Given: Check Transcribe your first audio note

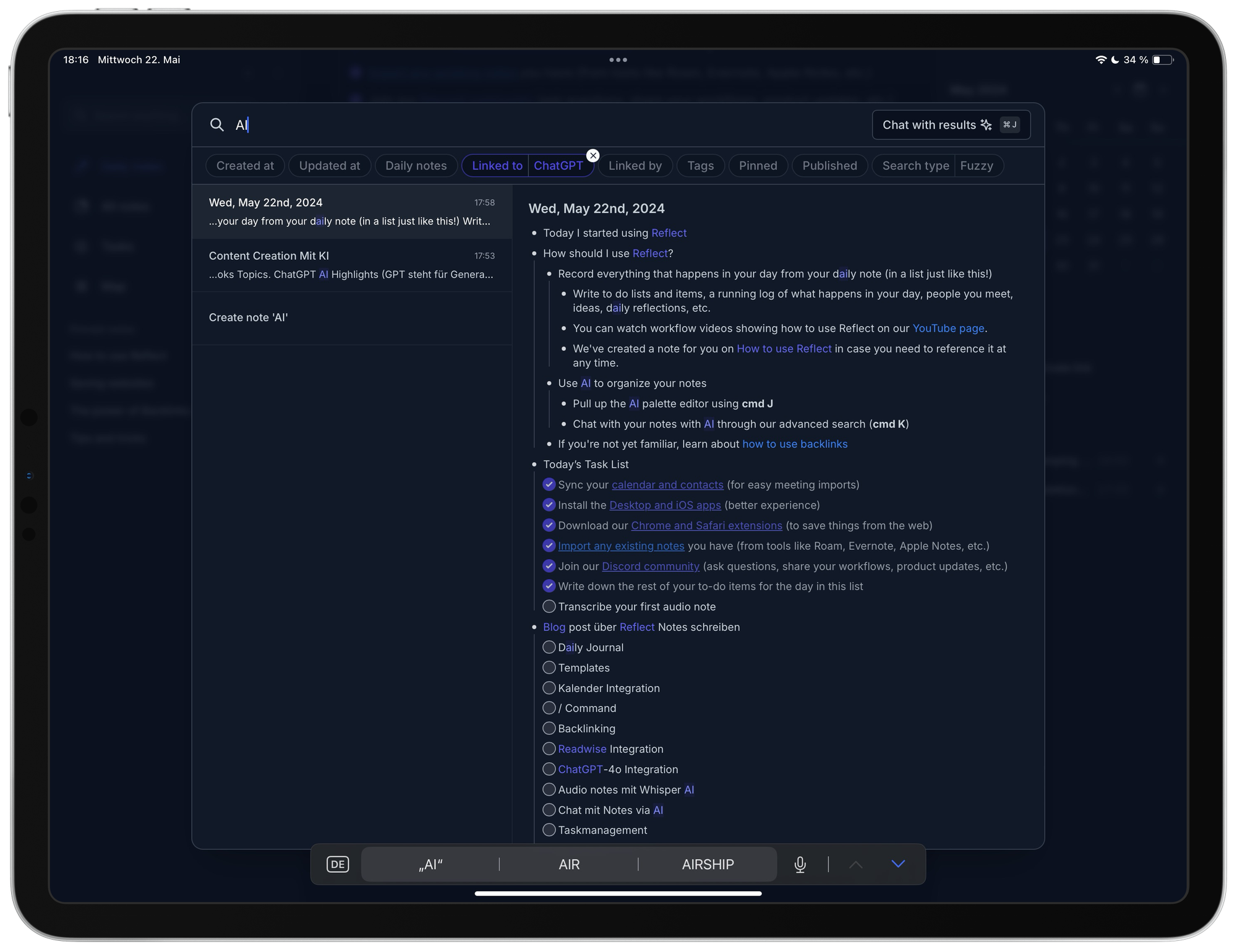Looking at the screenshot, I should (549, 606).
